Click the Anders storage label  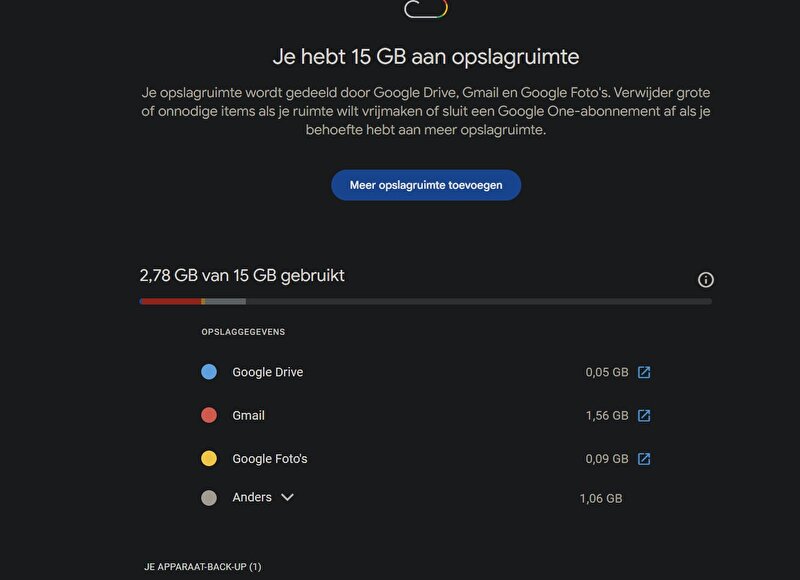252,497
